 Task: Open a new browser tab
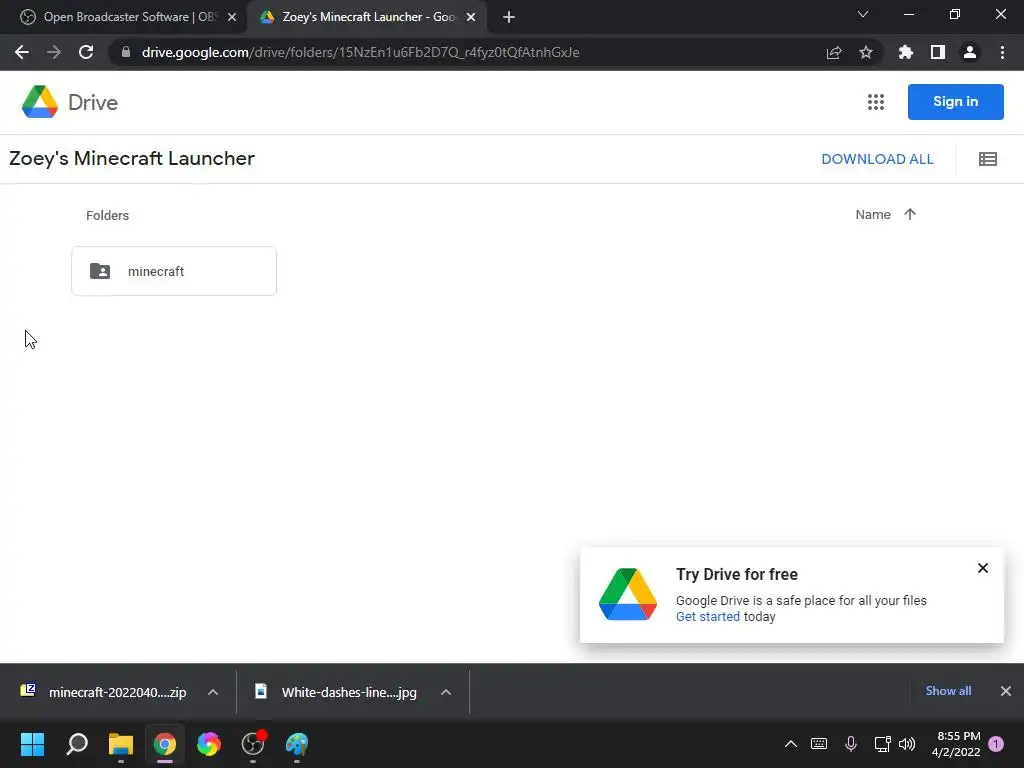[509, 17]
